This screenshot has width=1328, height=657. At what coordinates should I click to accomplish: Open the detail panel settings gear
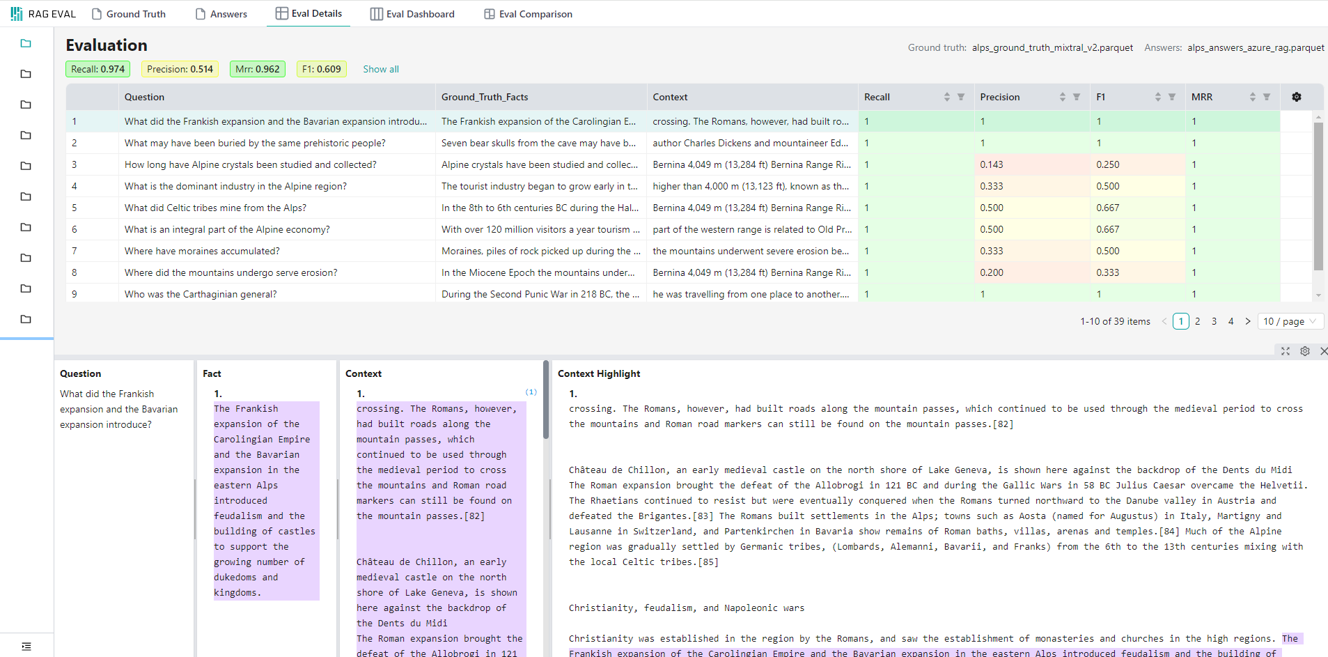pos(1305,351)
